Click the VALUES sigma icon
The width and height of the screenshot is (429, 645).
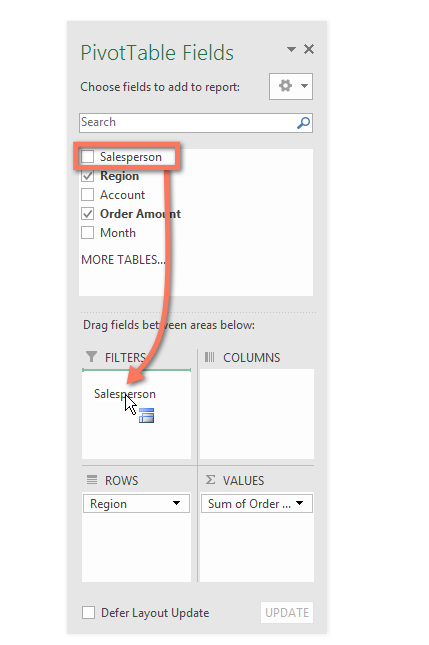pos(210,480)
